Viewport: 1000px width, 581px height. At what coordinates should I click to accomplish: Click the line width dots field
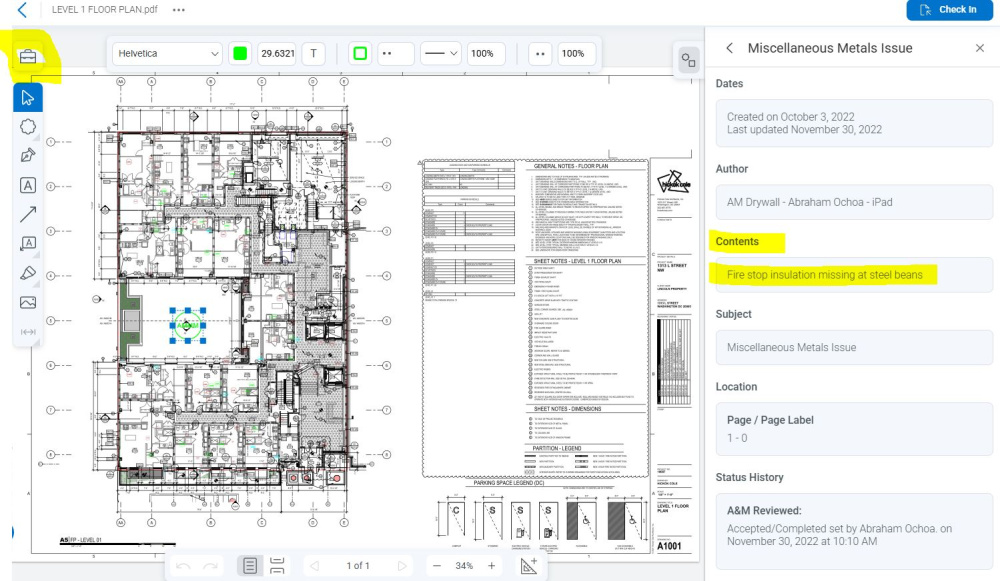point(396,54)
